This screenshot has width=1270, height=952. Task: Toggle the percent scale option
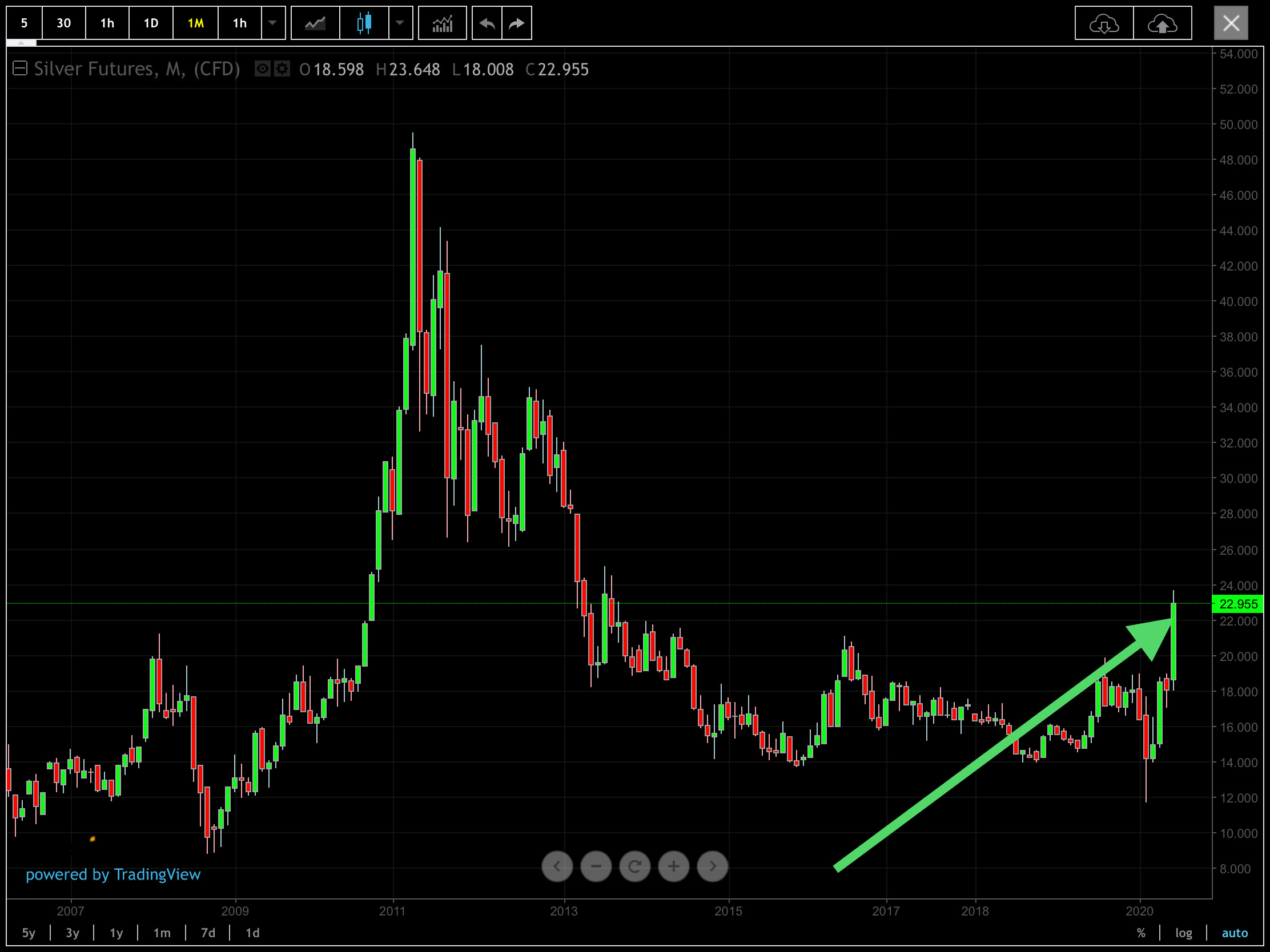[1141, 933]
